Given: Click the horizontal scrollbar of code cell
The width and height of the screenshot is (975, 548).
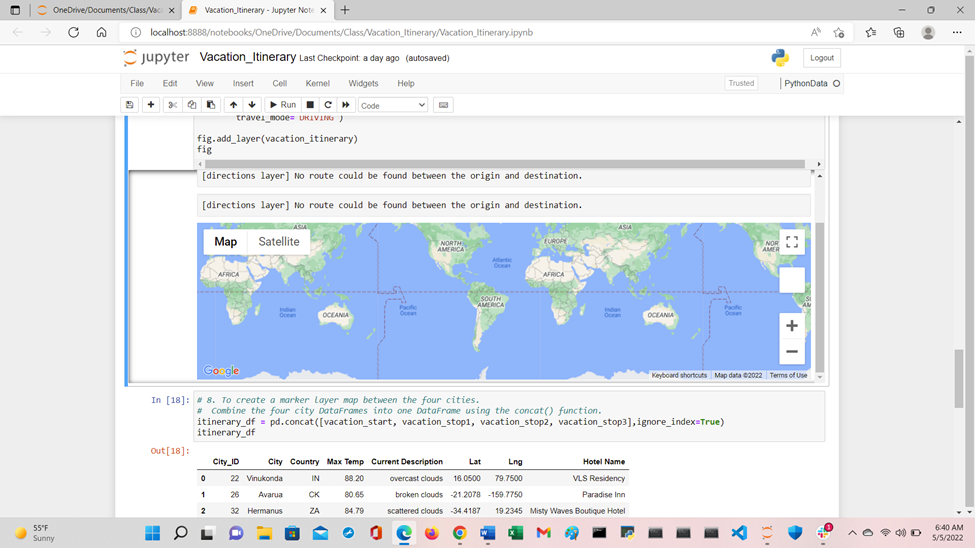Looking at the screenshot, I should [x=504, y=164].
